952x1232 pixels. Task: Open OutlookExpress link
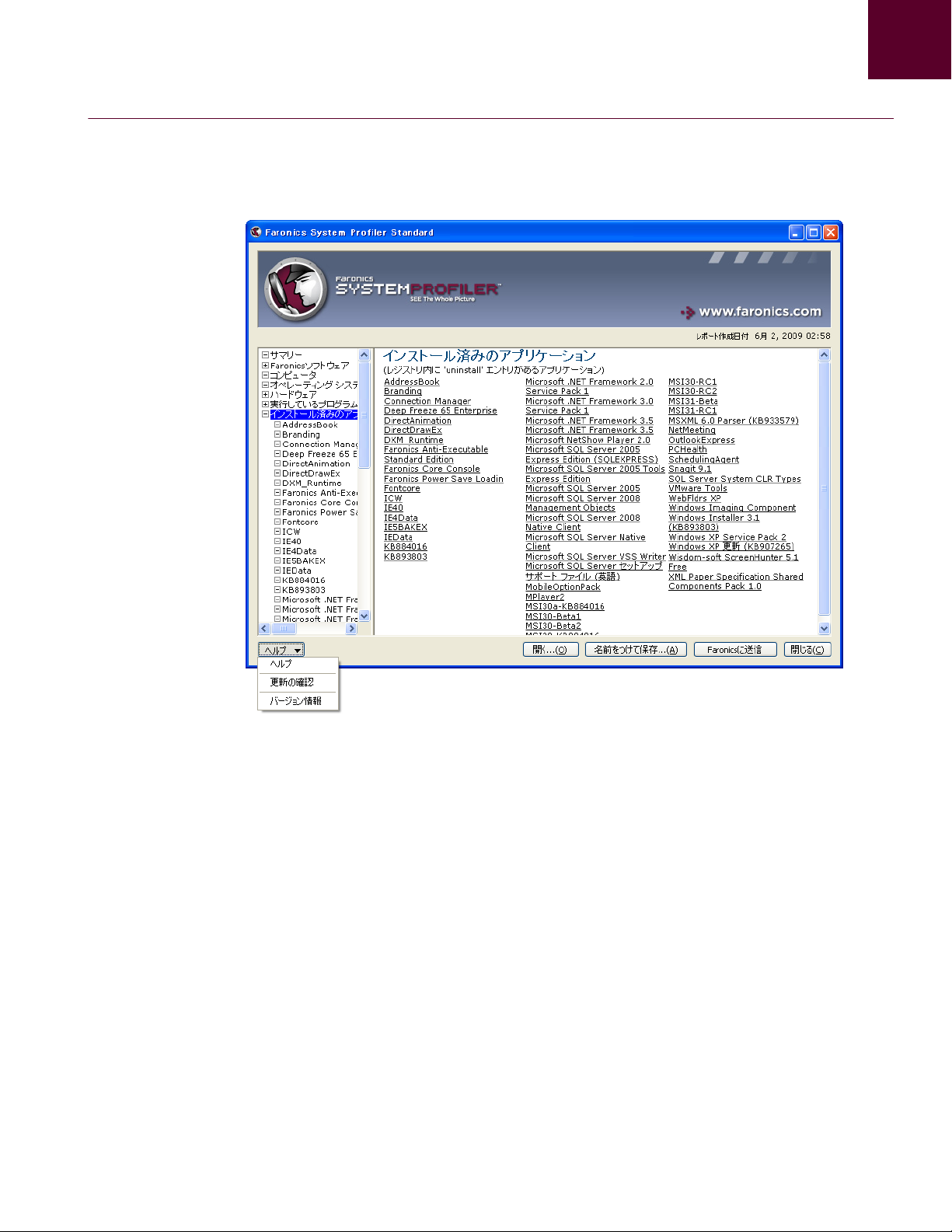[x=702, y=440]
